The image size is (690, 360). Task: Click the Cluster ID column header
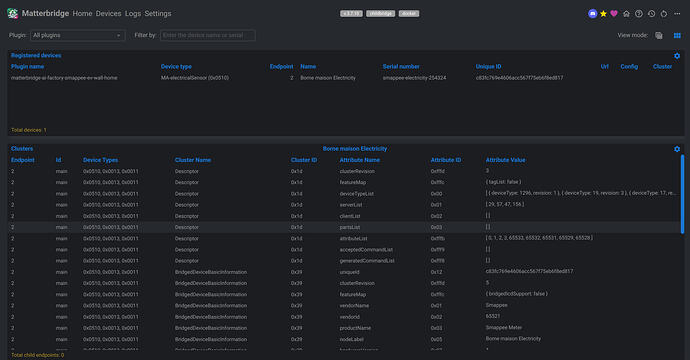304,160
